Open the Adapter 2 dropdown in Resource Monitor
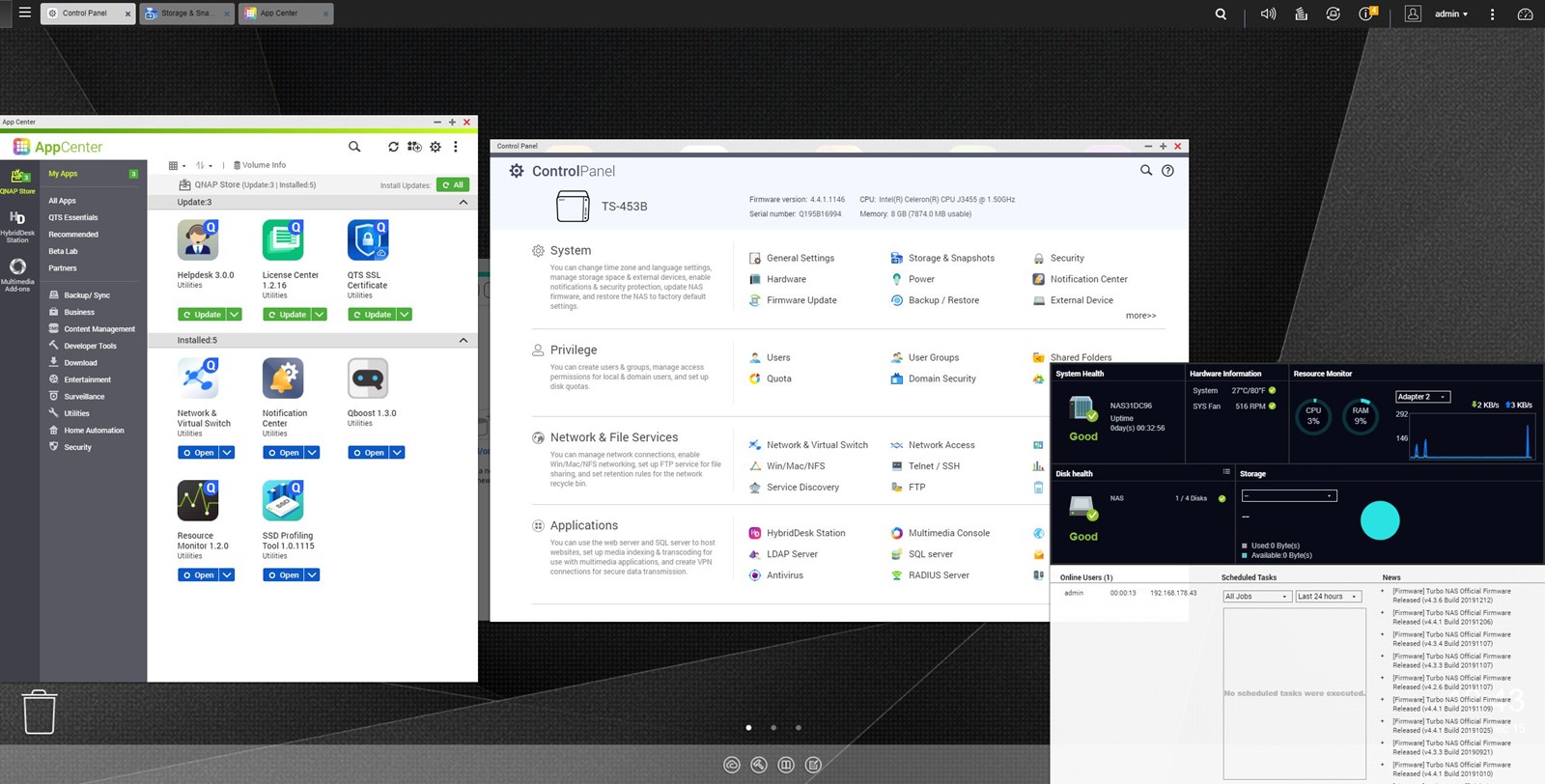 tap(1422, 397)
